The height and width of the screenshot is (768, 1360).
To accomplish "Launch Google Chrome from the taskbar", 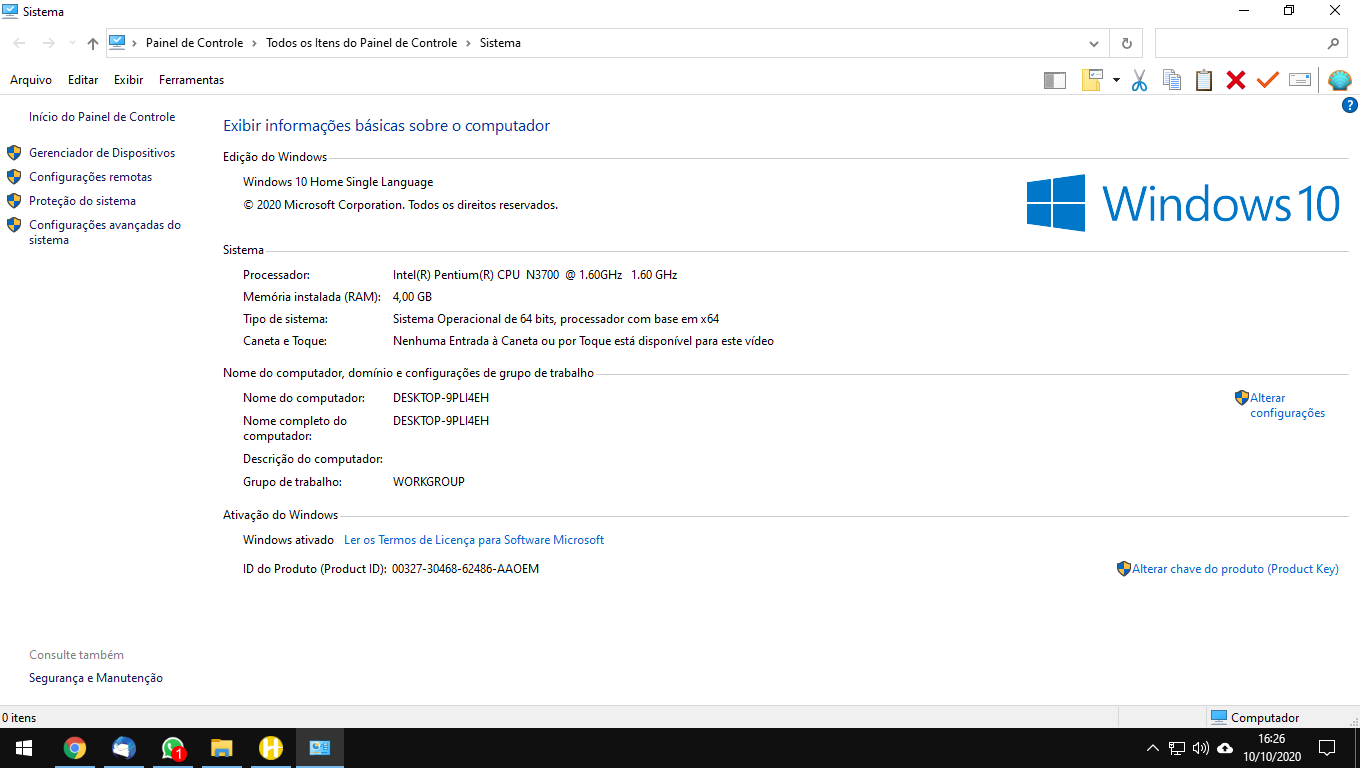I will [x=74, y=748].
